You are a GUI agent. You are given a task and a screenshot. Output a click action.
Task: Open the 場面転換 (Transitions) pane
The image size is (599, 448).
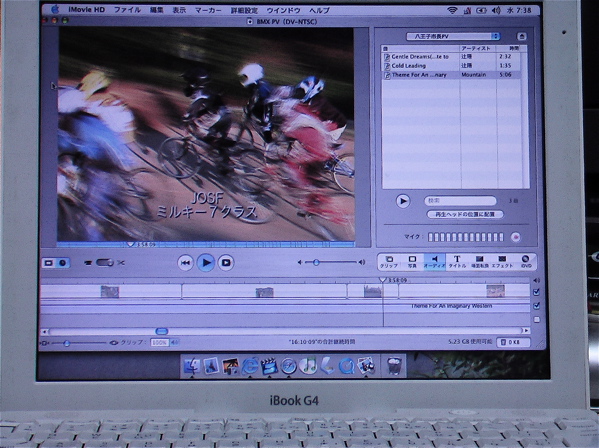479,262
